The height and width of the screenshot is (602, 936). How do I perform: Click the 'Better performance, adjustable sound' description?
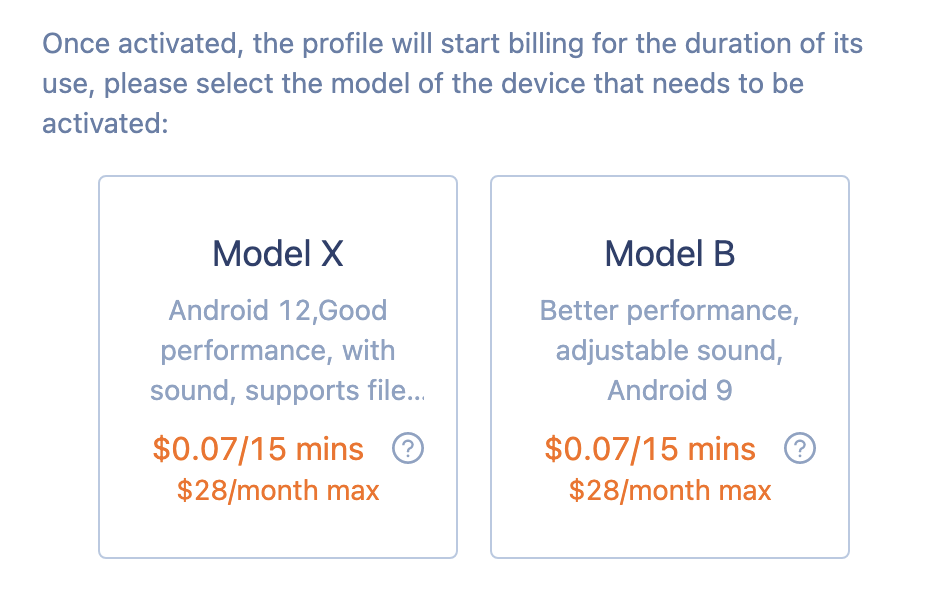coord(669,330)
